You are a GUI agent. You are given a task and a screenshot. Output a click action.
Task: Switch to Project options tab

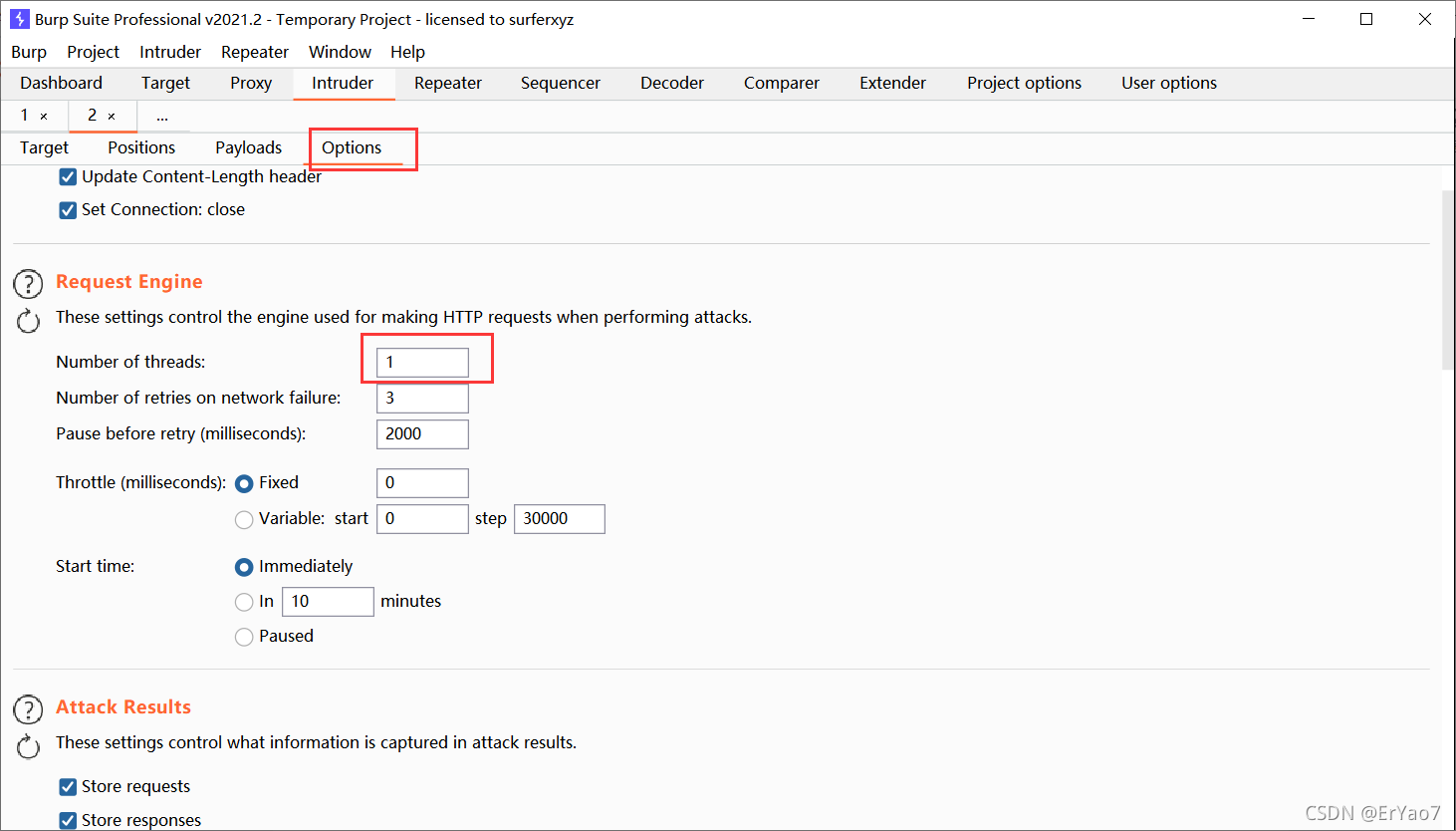1024,84
